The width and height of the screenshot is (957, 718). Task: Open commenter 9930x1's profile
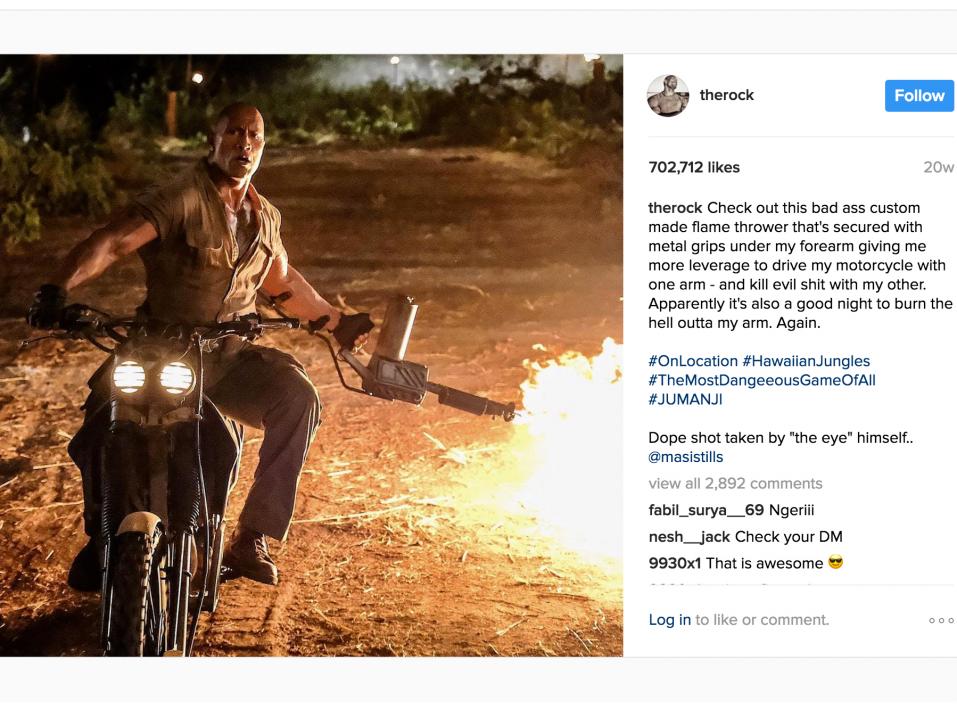674,563
